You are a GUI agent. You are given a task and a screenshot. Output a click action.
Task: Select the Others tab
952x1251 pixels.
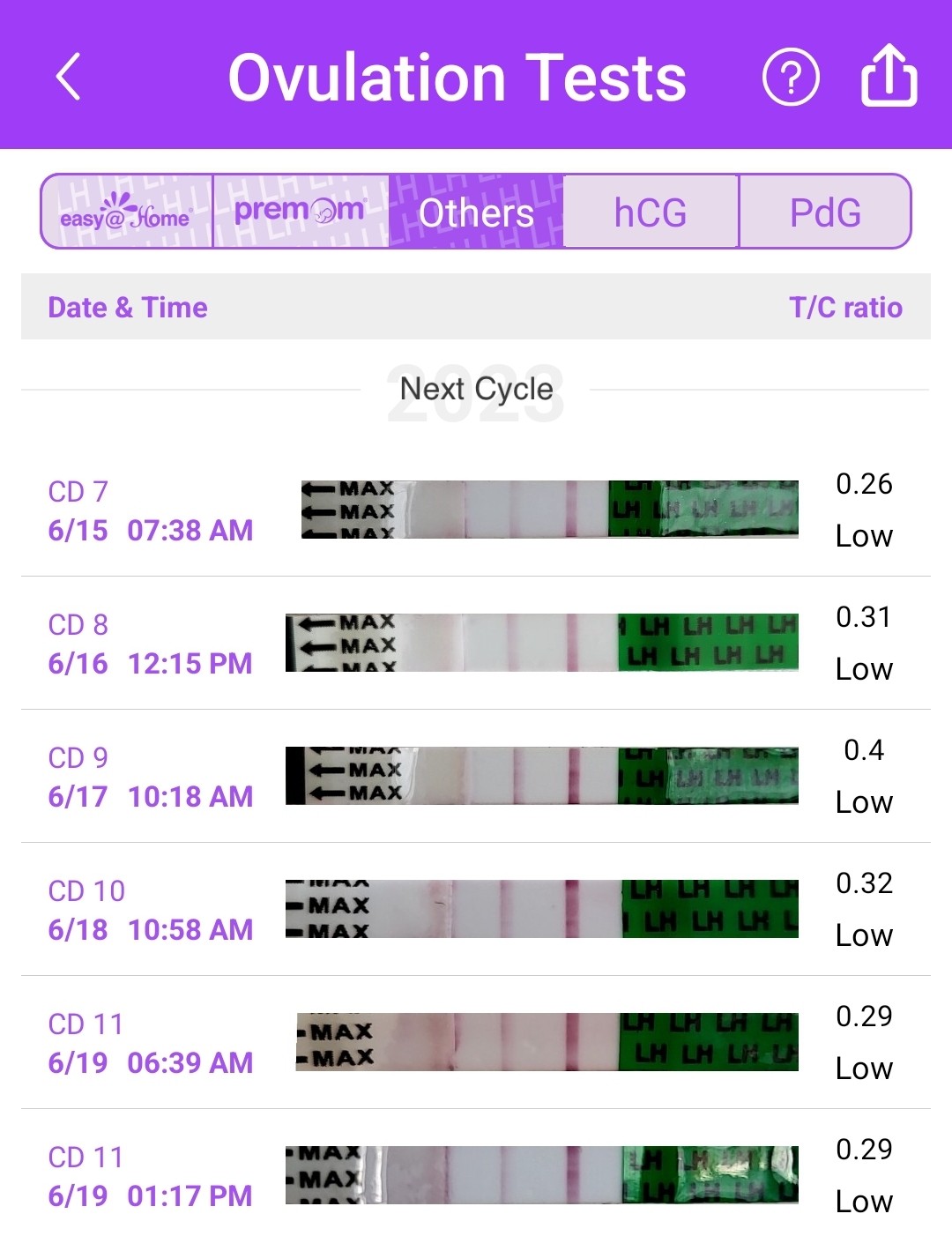476,212
